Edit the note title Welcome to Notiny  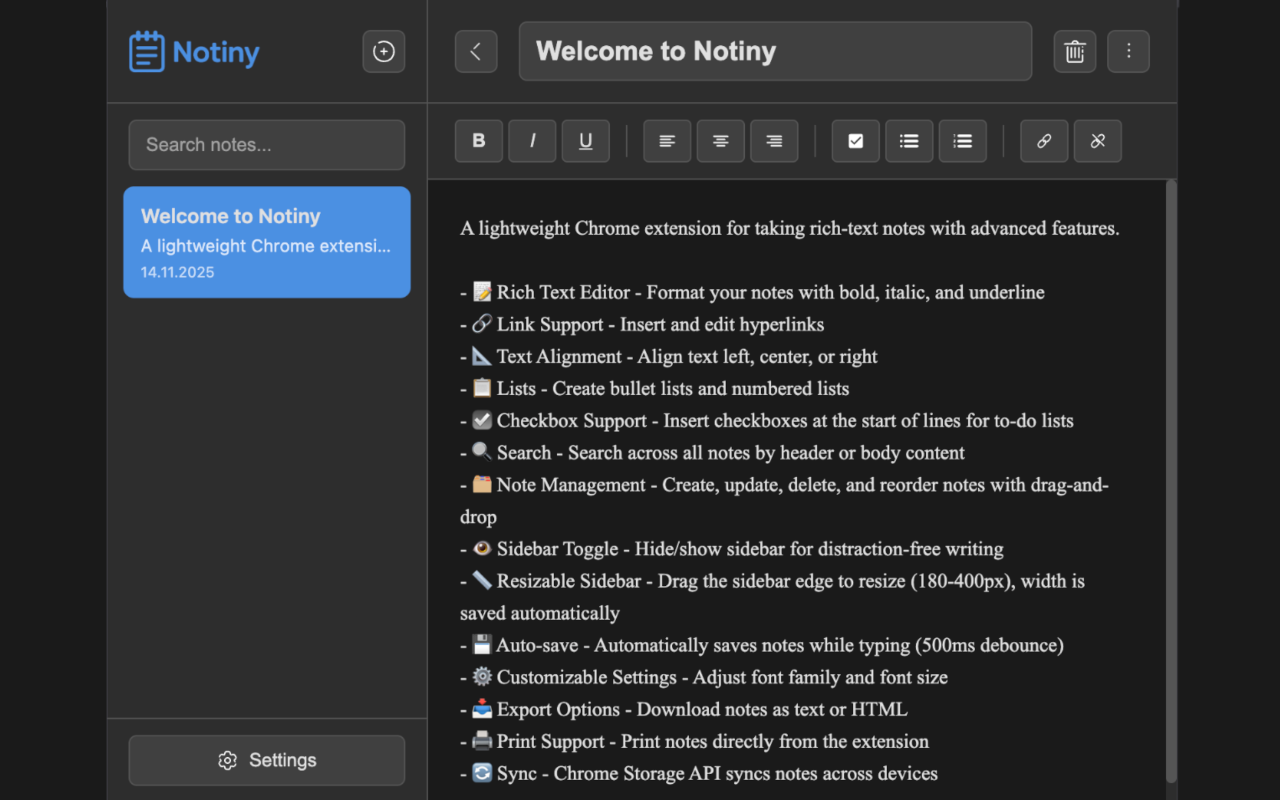(775, 51)
